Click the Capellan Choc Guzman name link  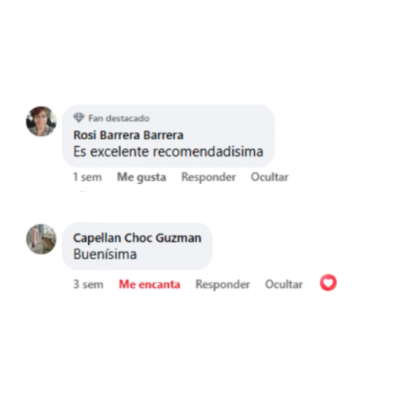[x=137, y=238]
